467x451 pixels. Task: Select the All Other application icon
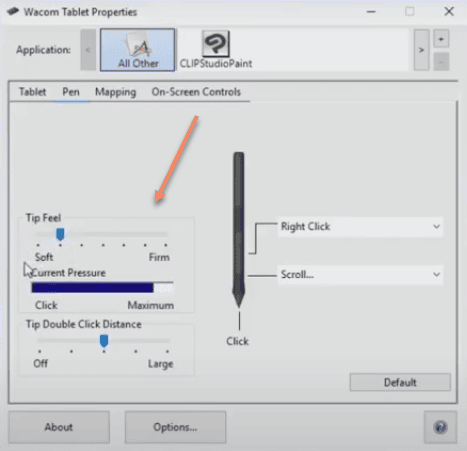(137, 50)
